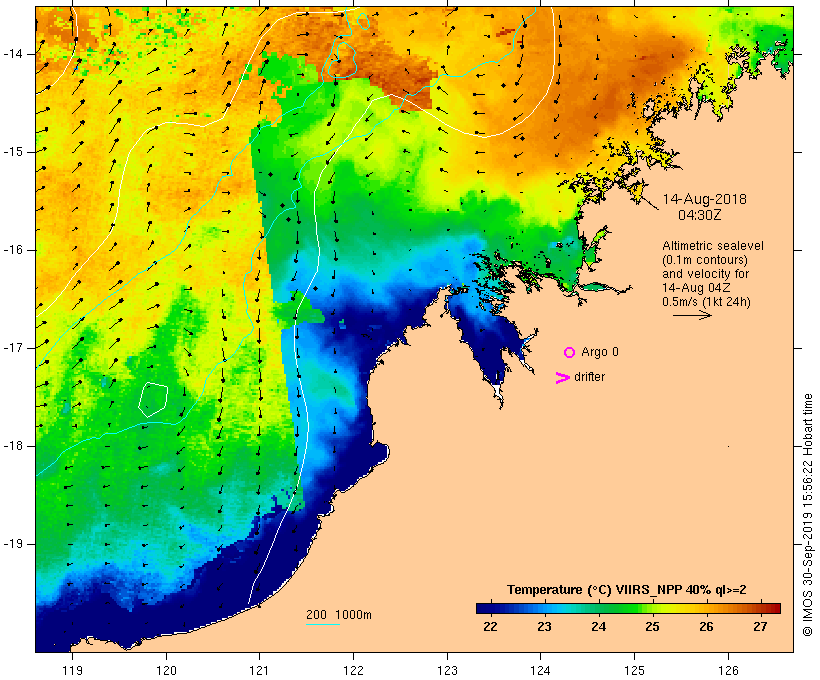Click the small closed white contour polygon
The image size is (820, 680).
(153, 400)
